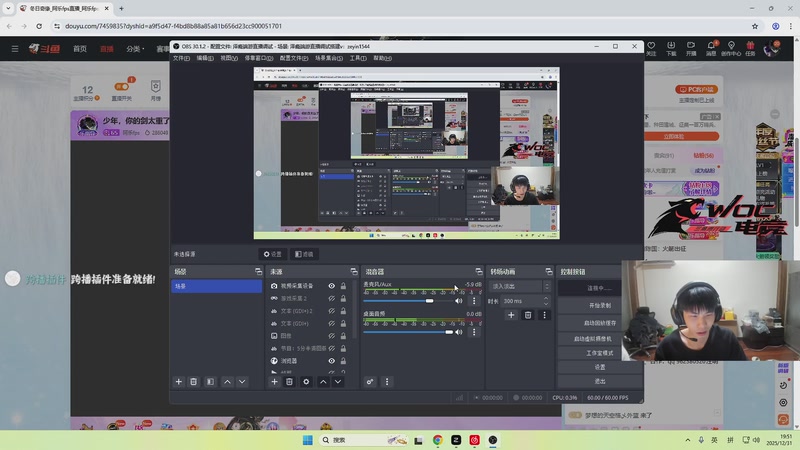Open OBS 停靠窗口 menu
Image resolution: width=800 pixels, height=450 pixels.
(259, 58)
